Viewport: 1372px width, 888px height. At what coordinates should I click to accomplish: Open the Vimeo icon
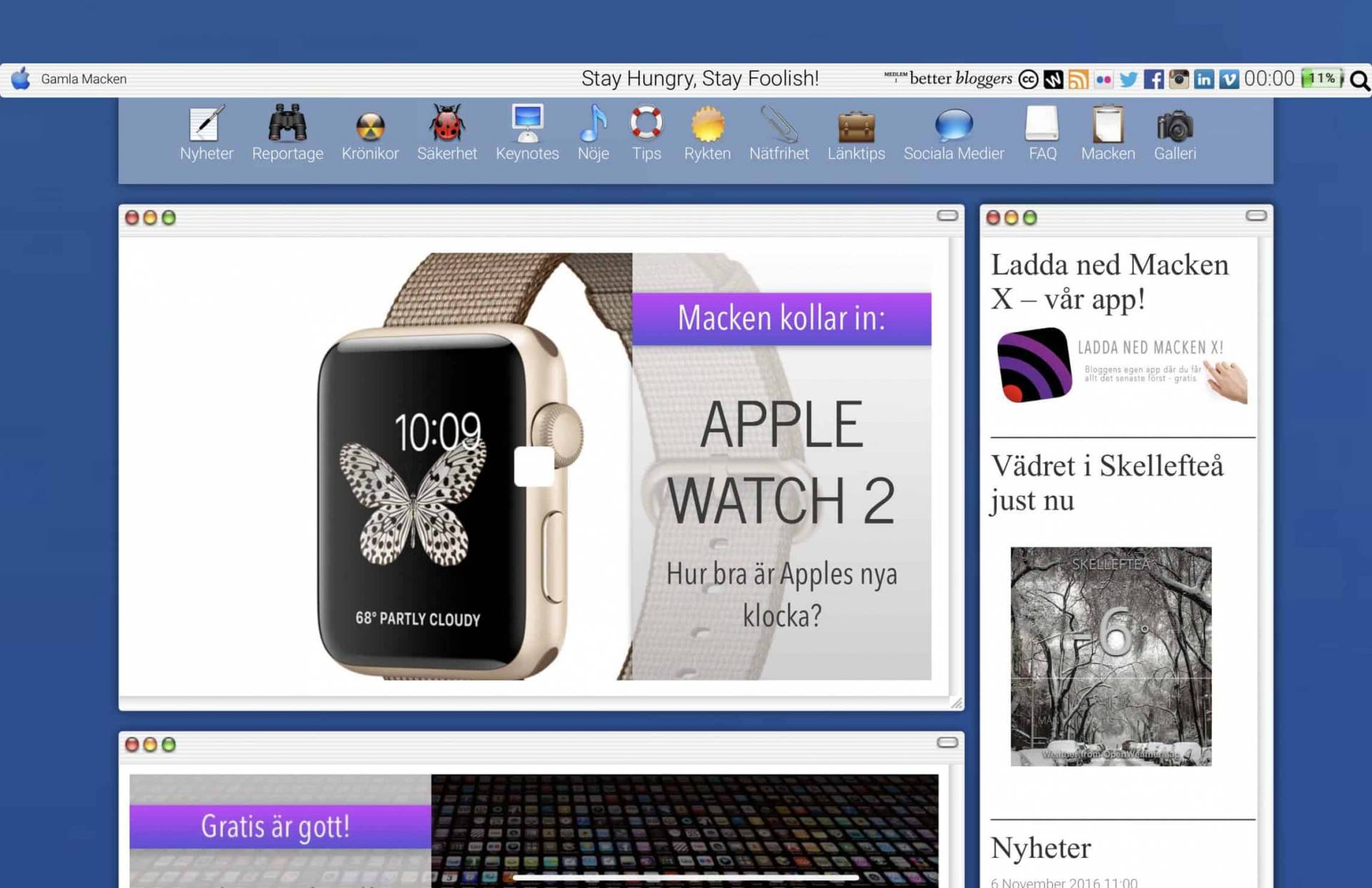coord(1229,79)
